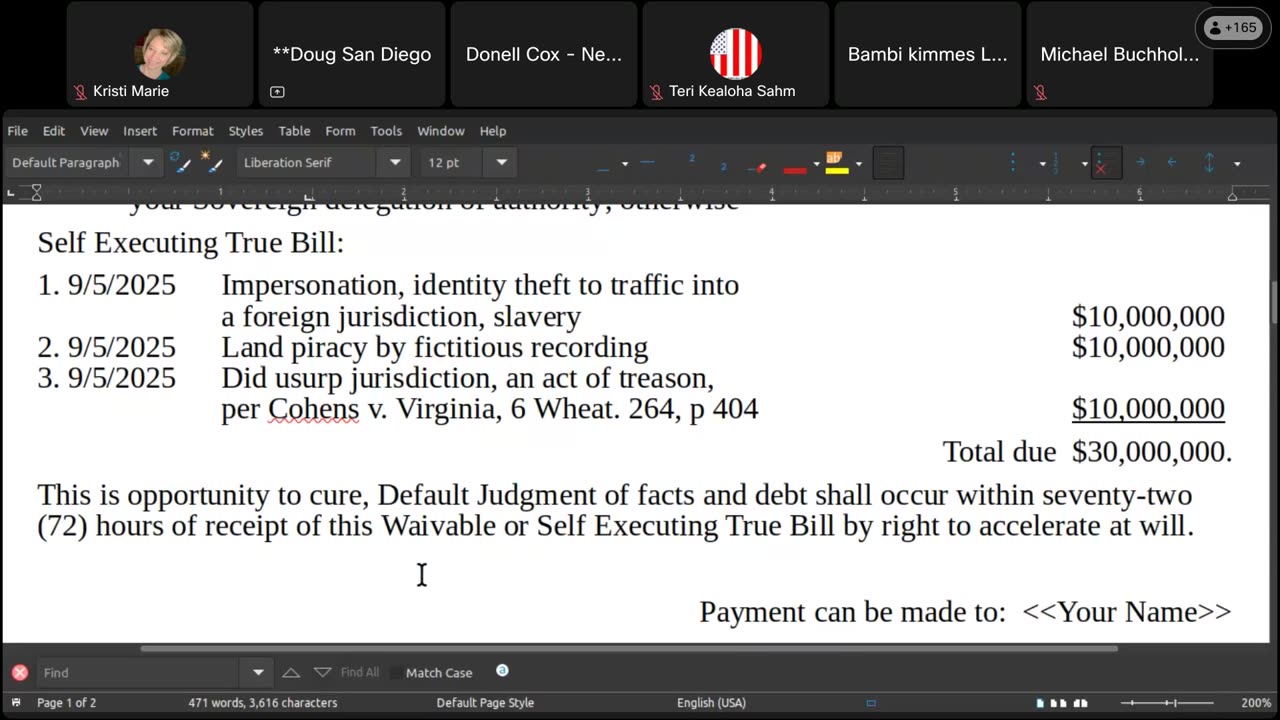Open the numbered list style dropdown
The width and height of the screenshot is (1280, 720).
1085,163
